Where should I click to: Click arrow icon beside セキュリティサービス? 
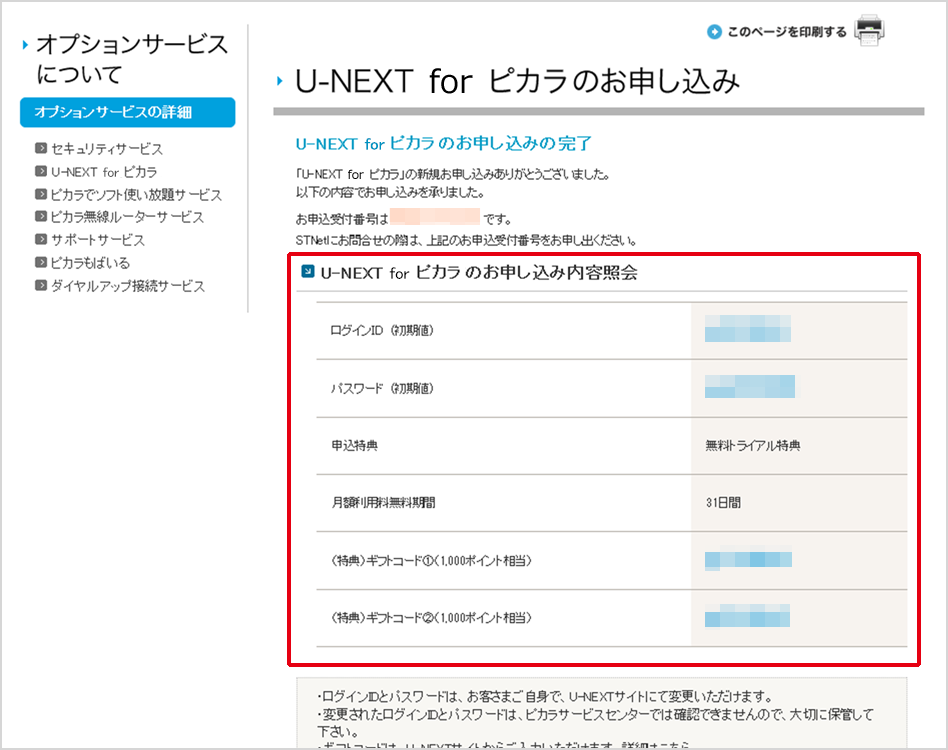pos(41,148)
